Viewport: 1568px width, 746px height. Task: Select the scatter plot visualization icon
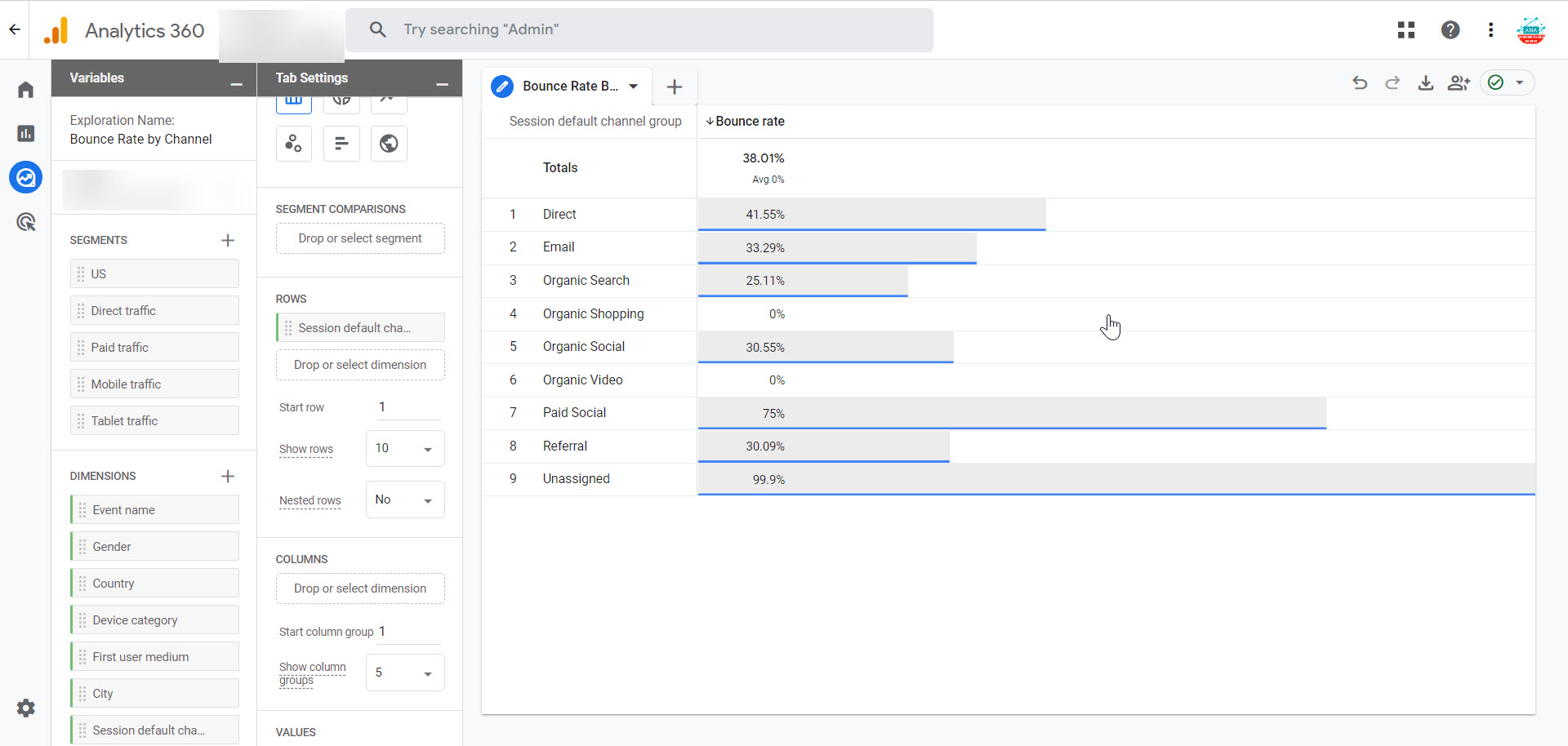click(293, 144)
